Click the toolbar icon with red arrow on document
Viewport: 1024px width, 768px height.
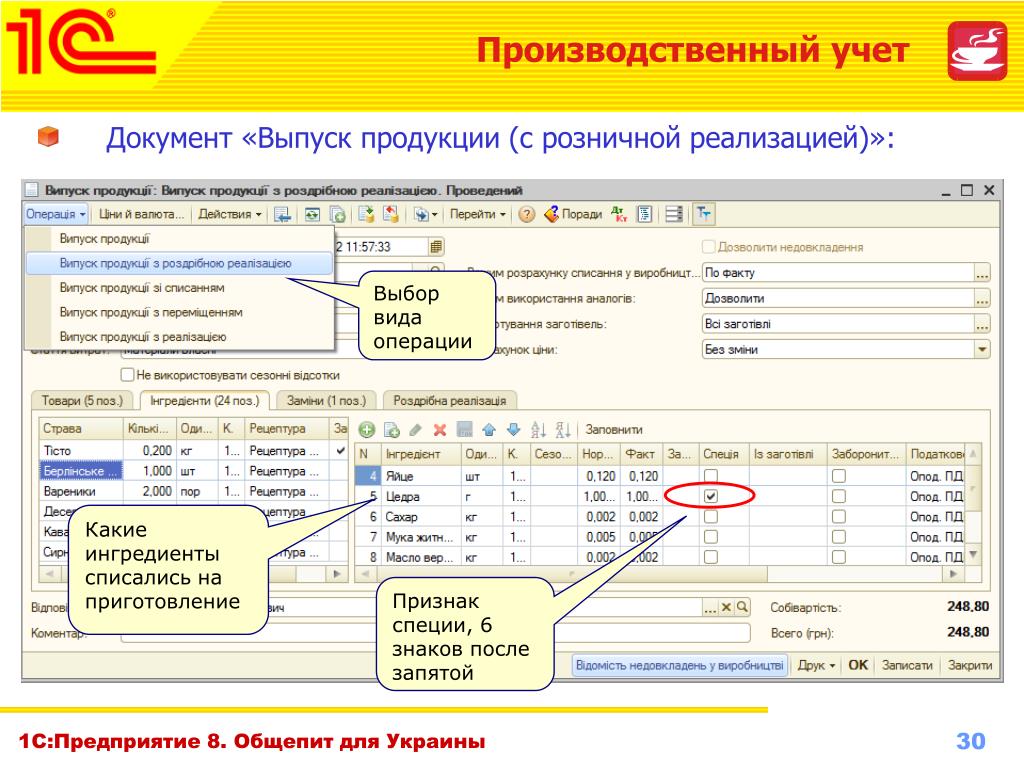point(391,214)
